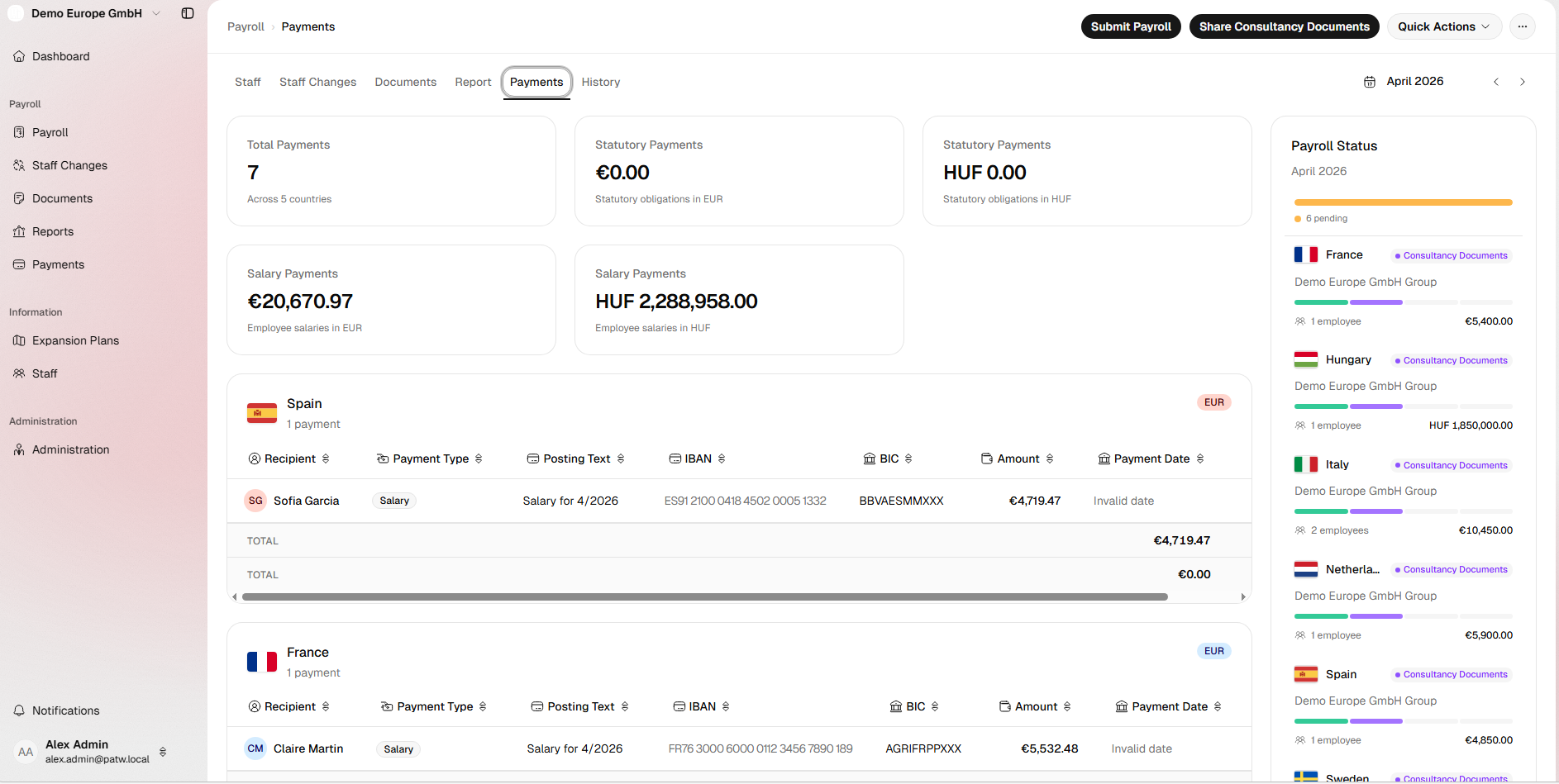1559x784 pixels.
Task: Expand the Alex Admin account menu
Action: click(x=163, y=752)
